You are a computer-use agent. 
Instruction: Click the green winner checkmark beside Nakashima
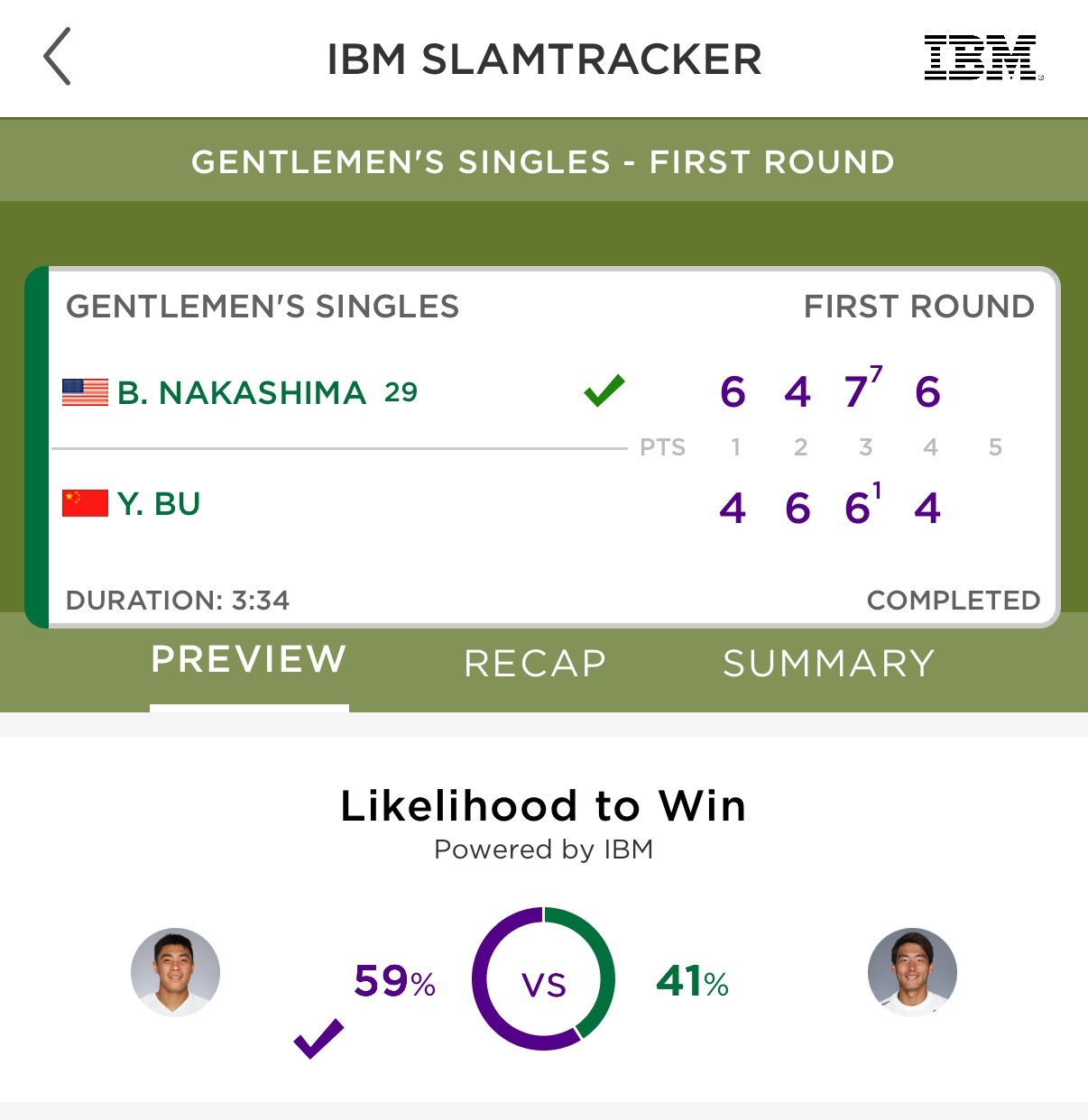[604, 390]
